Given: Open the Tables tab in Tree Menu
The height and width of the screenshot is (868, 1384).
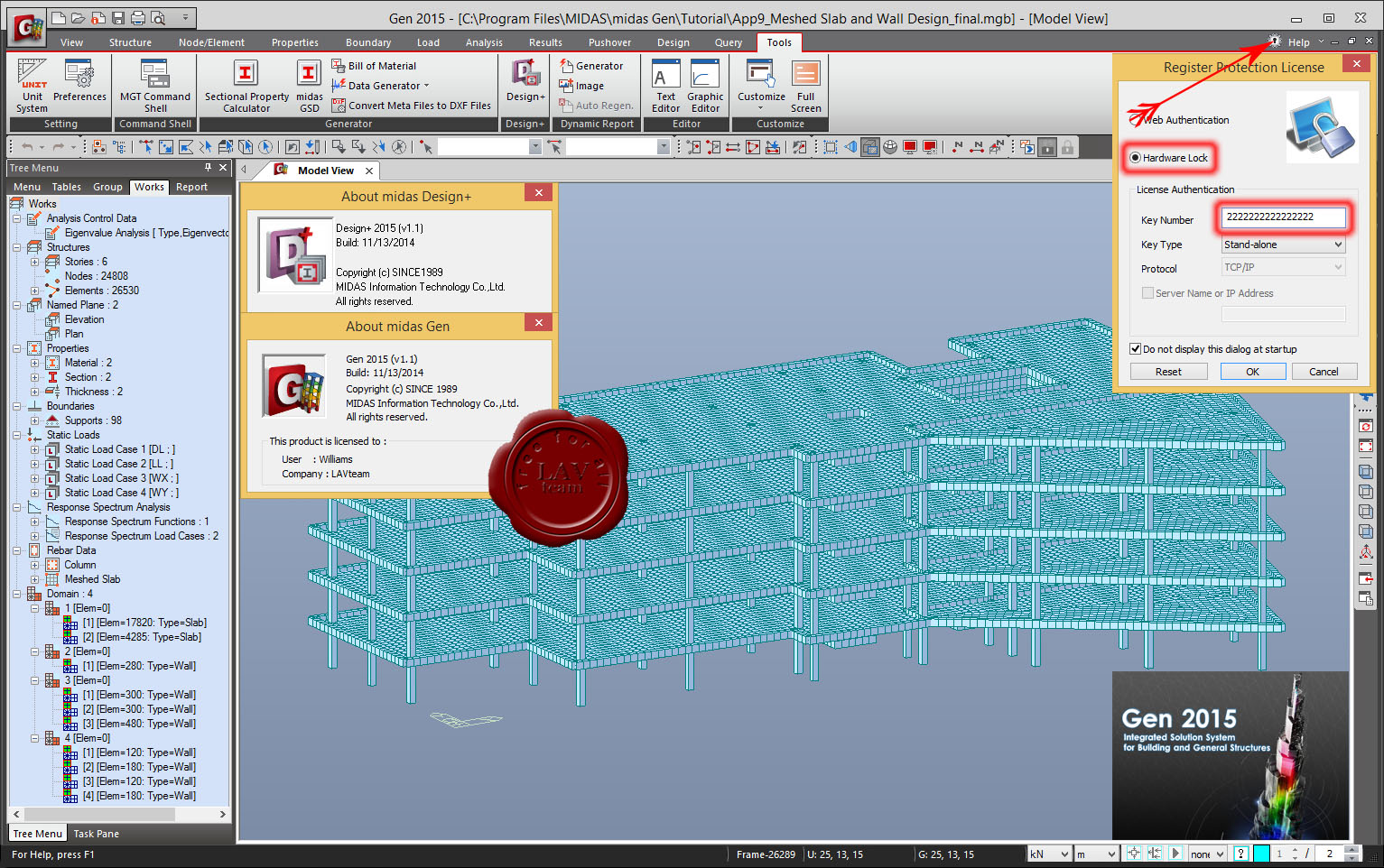Looking at the screenshot, I should coord(66,187).
